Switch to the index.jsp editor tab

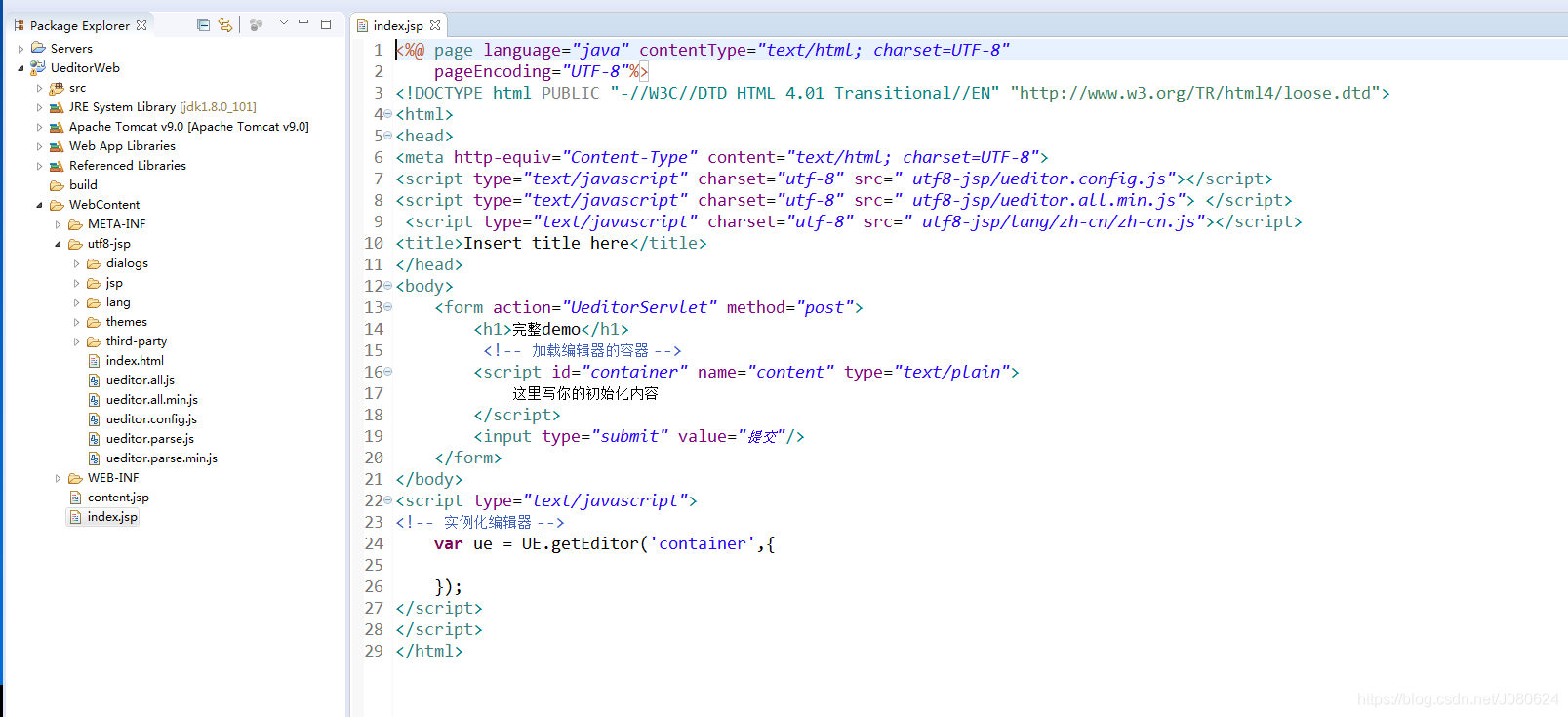[398, 25]
